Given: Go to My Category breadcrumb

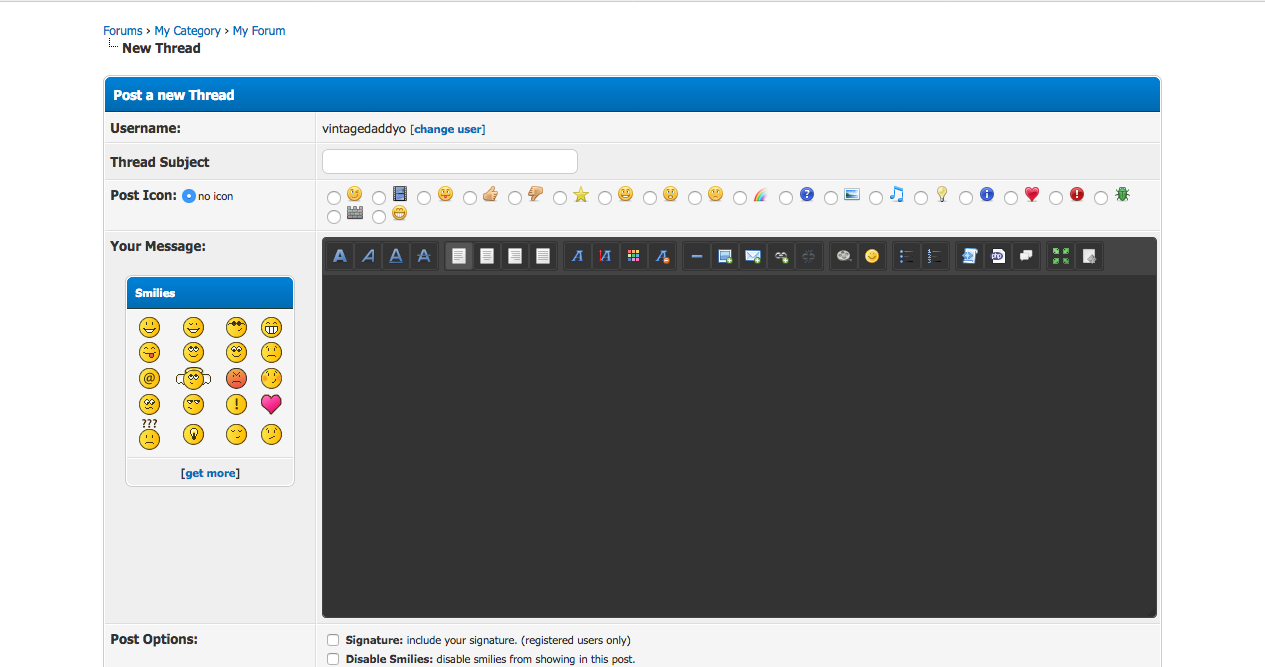Looking at the screenshot, I should point(187,31).
